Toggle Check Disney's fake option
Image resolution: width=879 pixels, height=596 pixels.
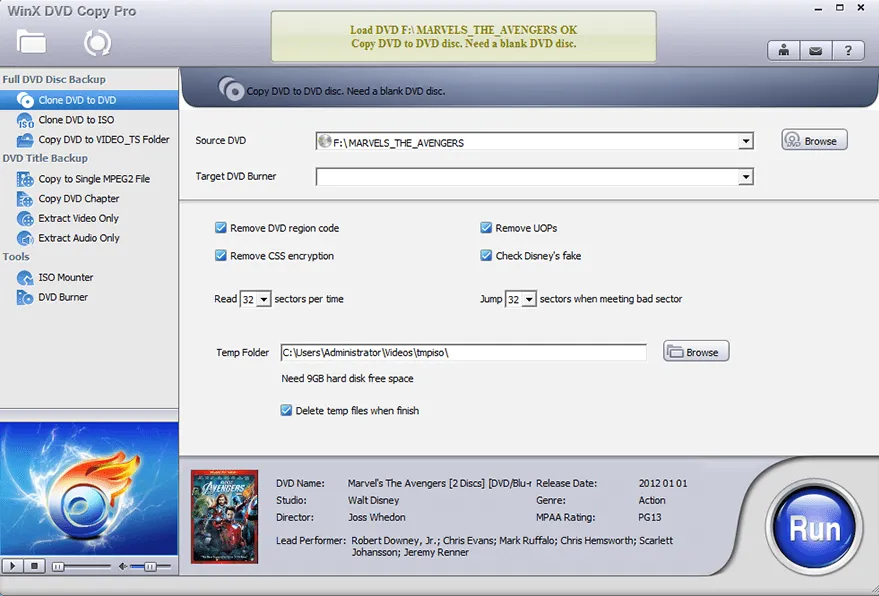pyautogui.click(x=486, y=253)
